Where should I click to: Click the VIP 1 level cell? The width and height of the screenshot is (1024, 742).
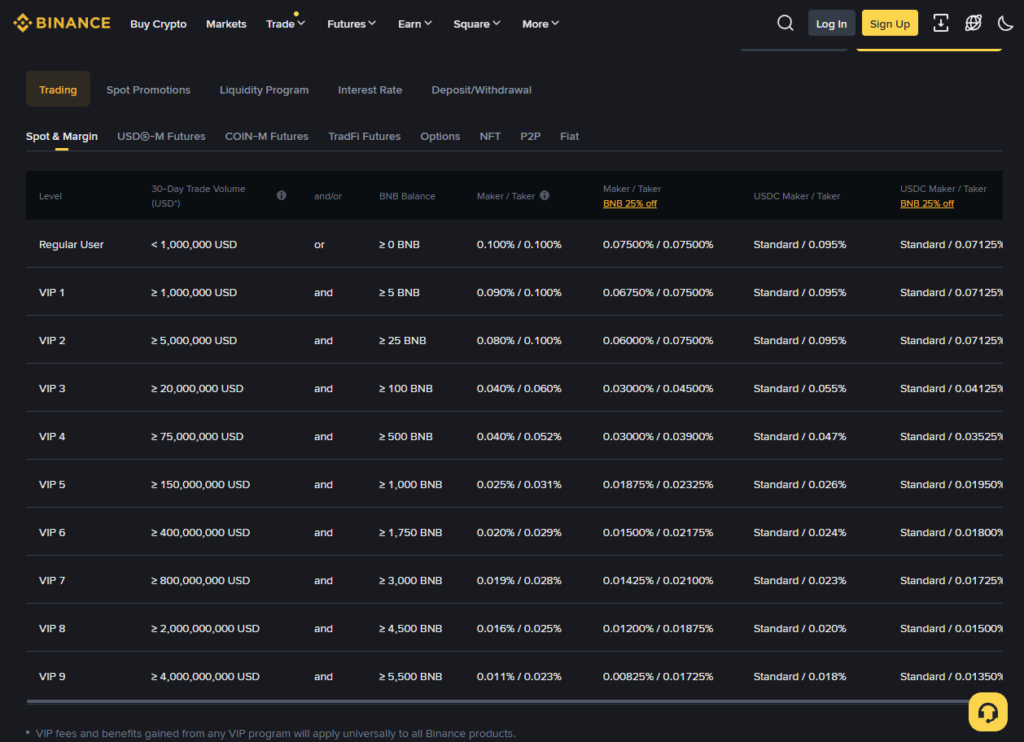pyautogui.click(x=52, y=292)
